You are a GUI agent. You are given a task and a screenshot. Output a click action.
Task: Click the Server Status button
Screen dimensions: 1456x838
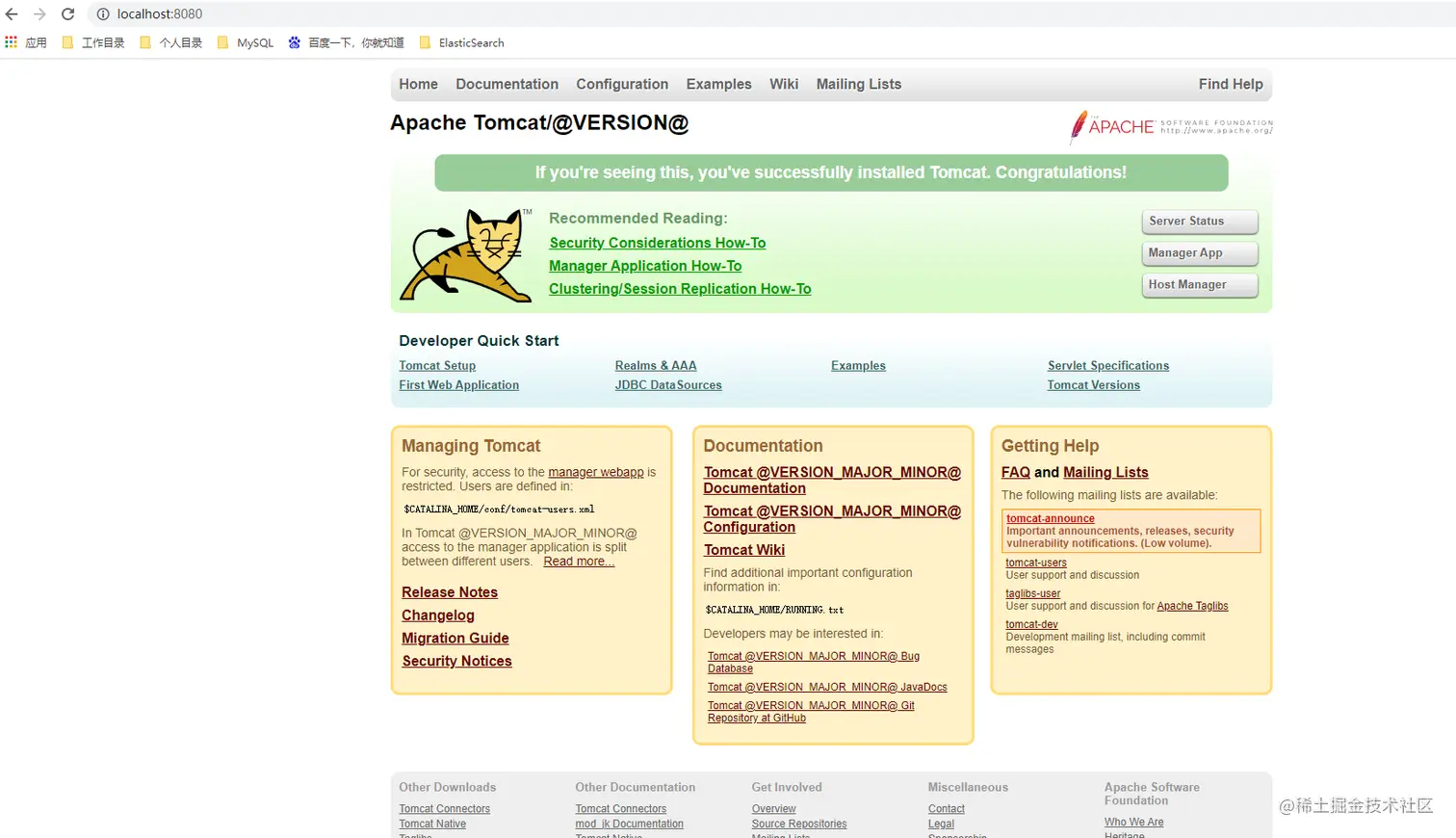[x=1200, y=222]
